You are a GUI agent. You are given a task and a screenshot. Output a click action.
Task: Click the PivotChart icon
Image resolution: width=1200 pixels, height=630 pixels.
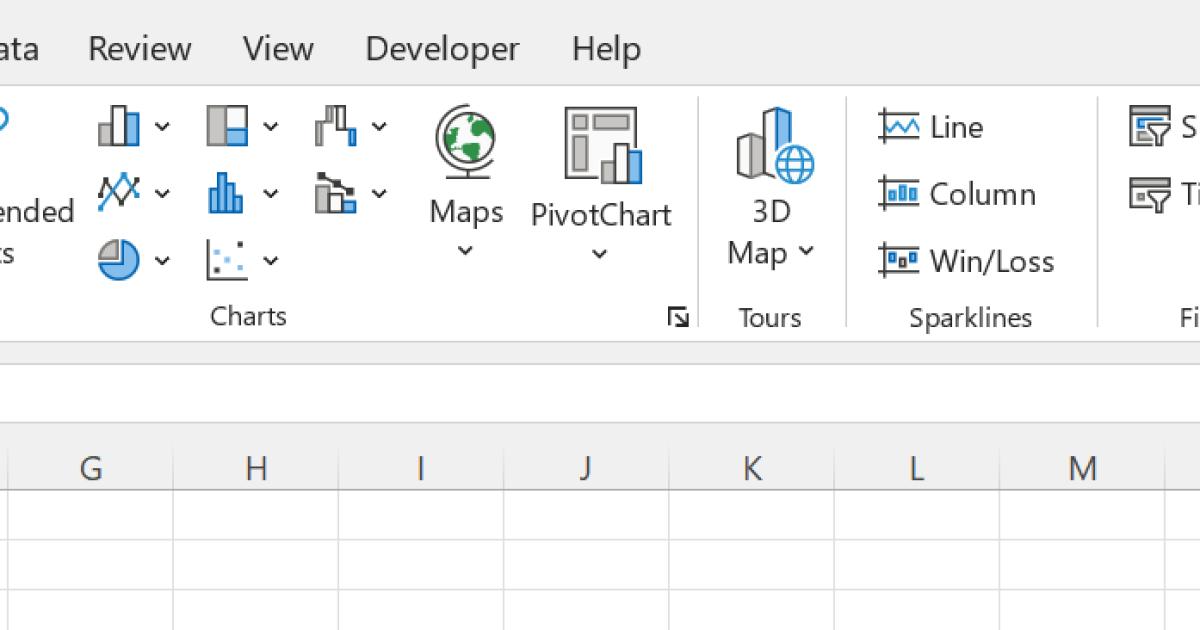[601, 146]
